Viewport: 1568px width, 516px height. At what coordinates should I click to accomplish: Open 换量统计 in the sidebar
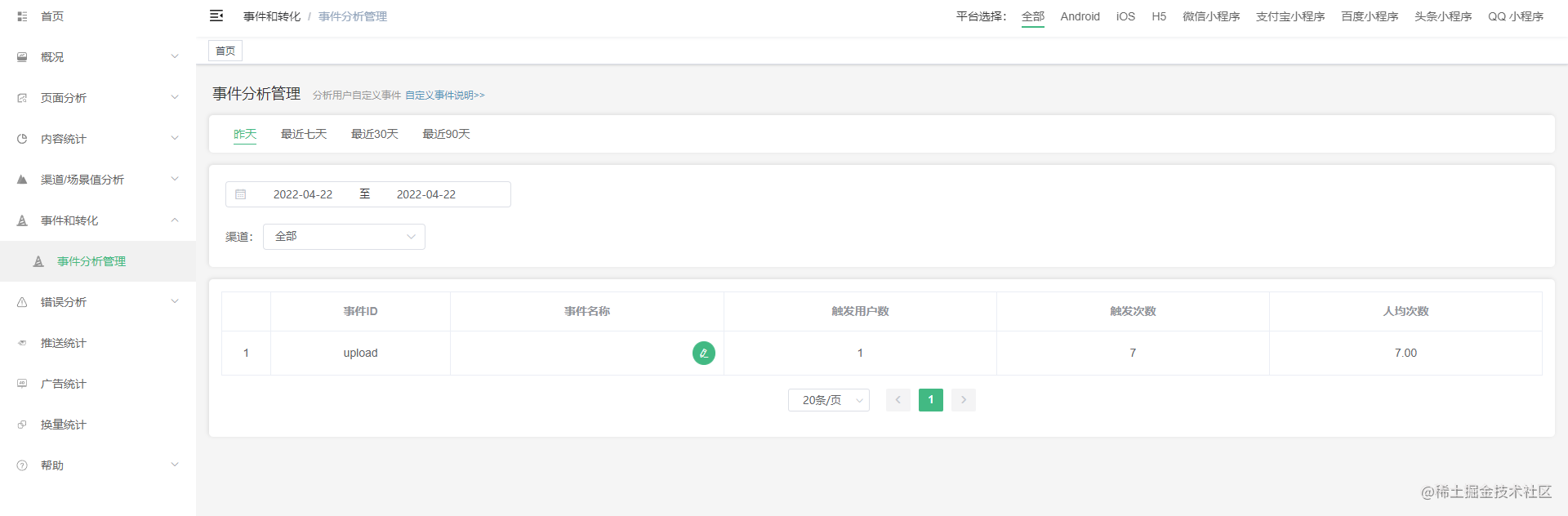98,425
